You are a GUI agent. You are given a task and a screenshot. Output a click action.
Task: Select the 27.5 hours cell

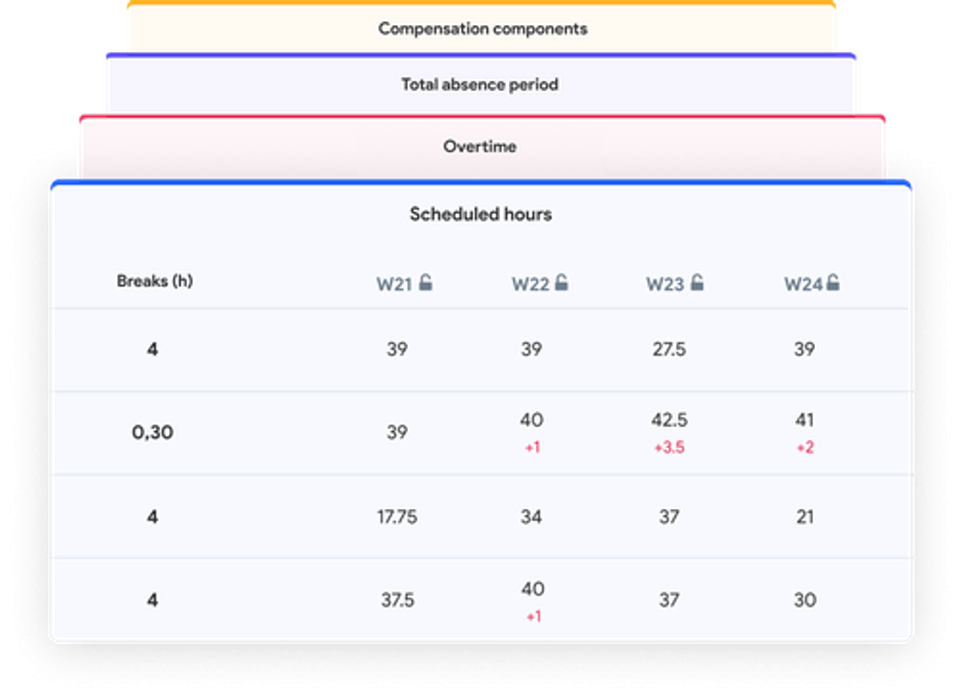669,349
